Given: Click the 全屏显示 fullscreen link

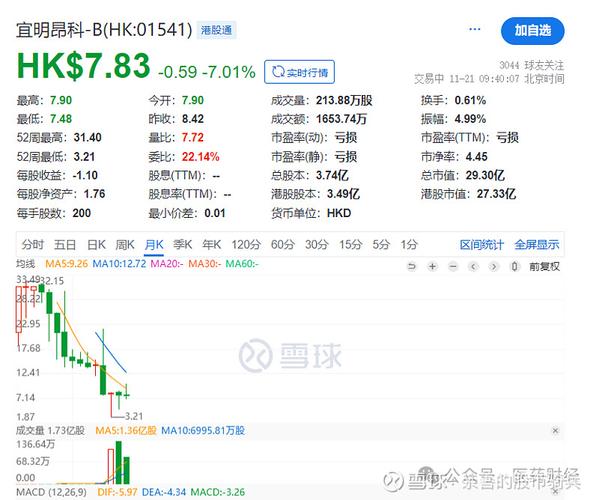Looking at the screenshot, I should click(537, 244).
